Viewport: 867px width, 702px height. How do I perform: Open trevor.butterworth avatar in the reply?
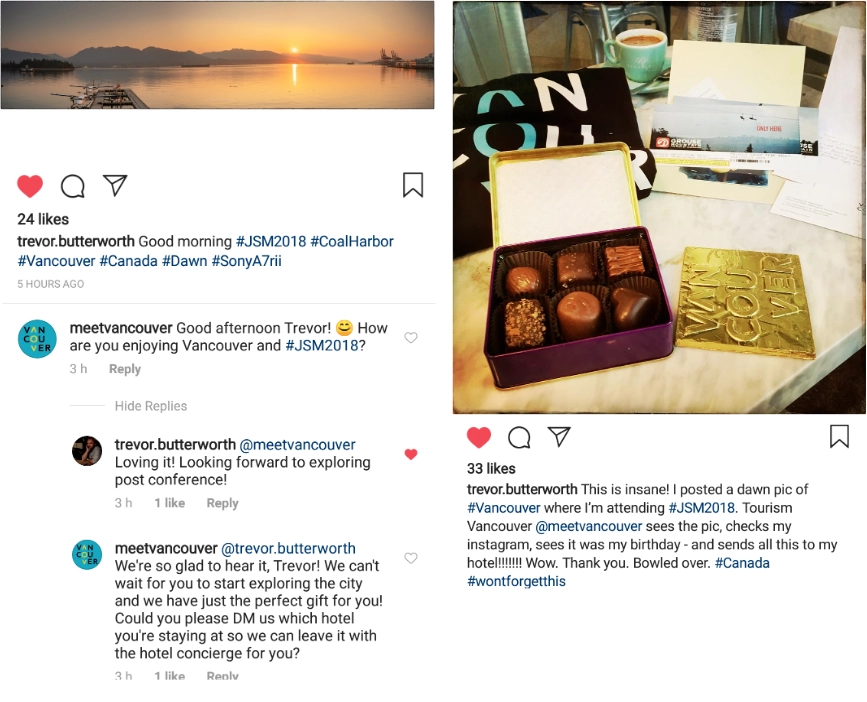pyautogui.click(x=87, y=451)
